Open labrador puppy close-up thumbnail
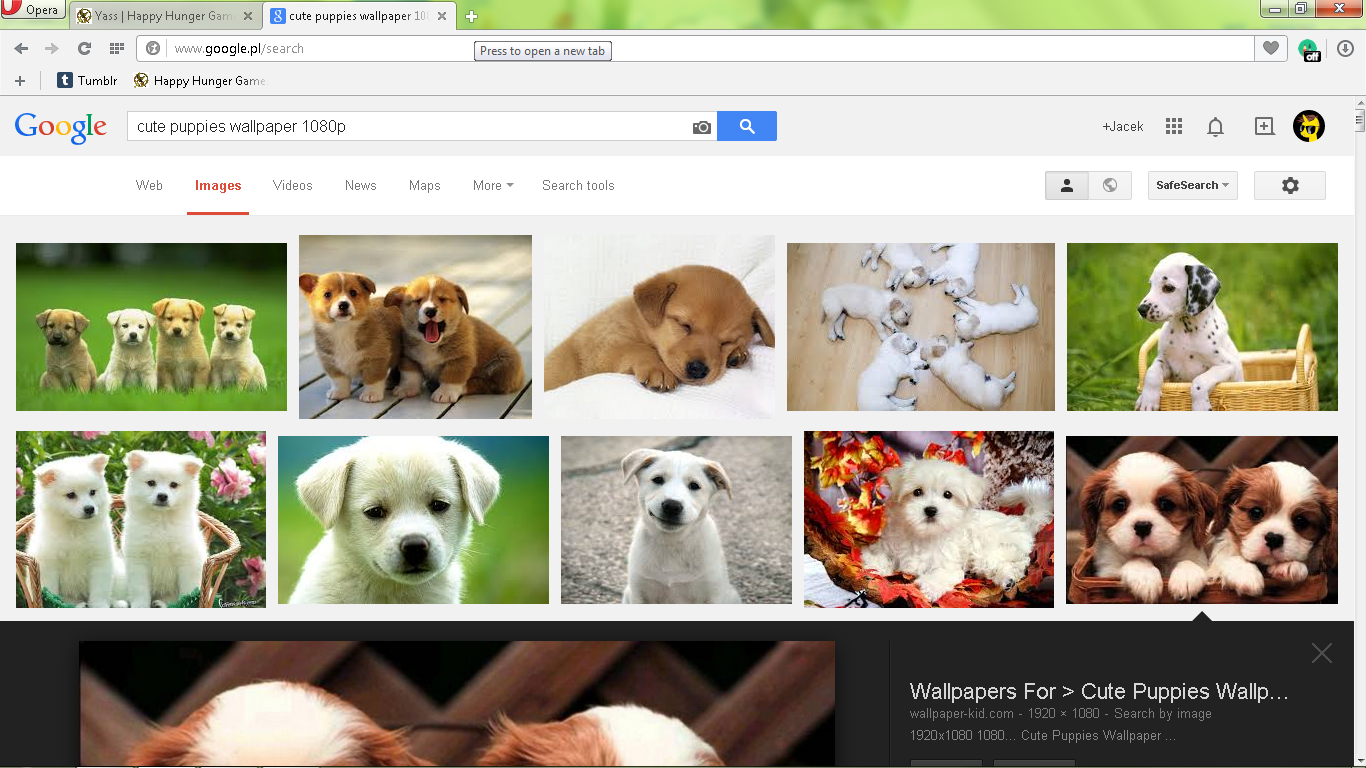1366x768 pixels. coord(413,520)
